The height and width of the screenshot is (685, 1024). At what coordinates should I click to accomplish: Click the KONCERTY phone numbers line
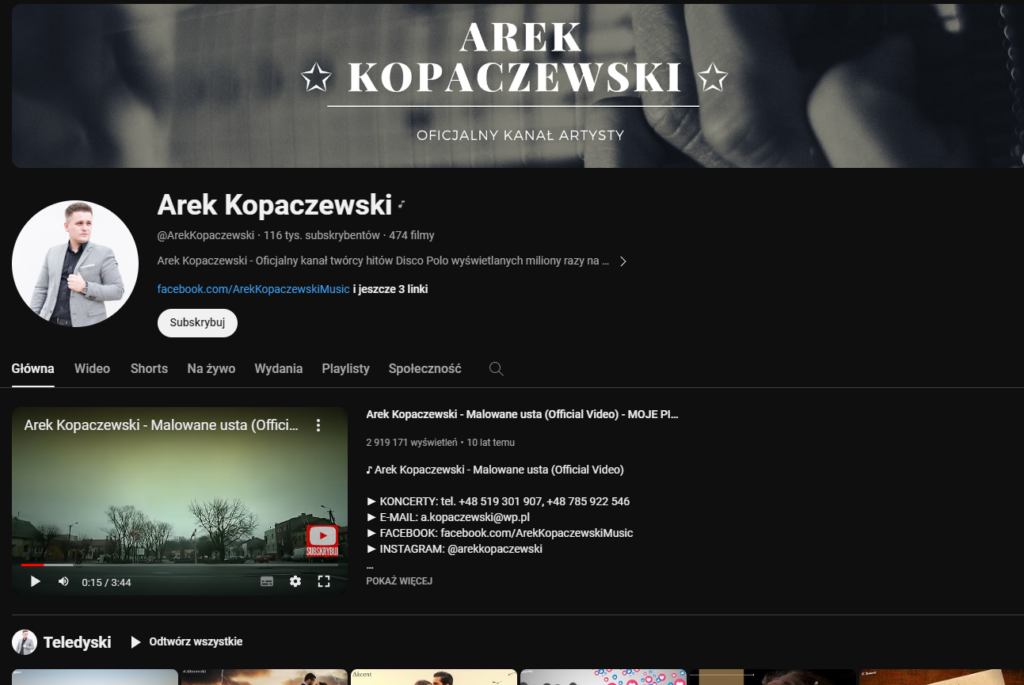click(x=498, y=502)
